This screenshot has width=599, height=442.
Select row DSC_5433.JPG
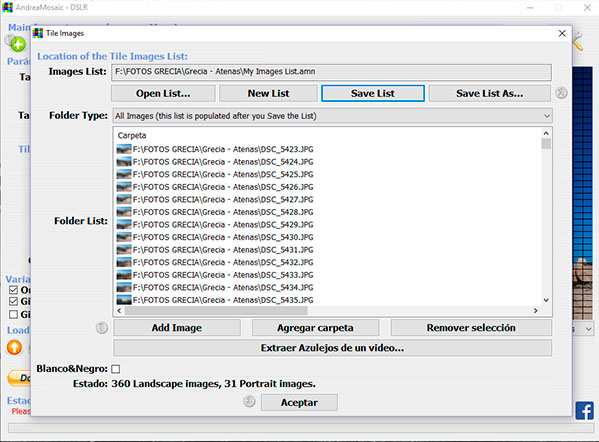coord(215,275)
